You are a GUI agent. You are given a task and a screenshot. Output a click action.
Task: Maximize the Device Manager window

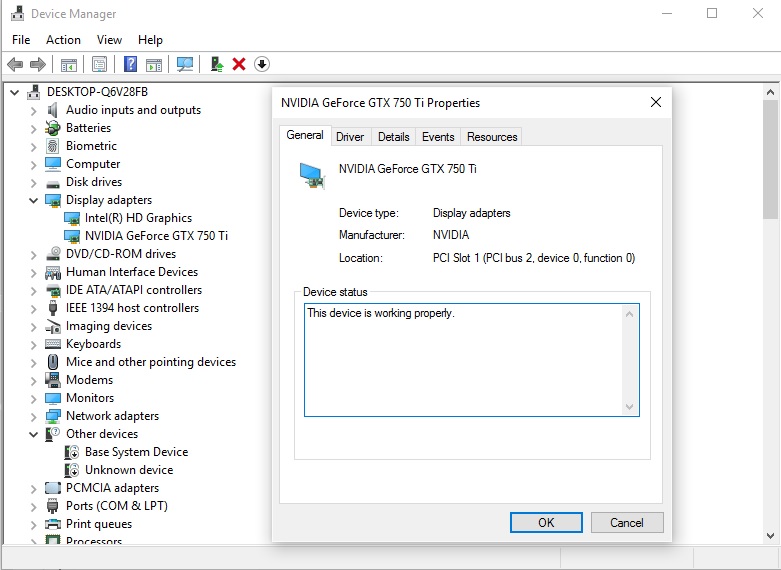click(x=712, y=13)
